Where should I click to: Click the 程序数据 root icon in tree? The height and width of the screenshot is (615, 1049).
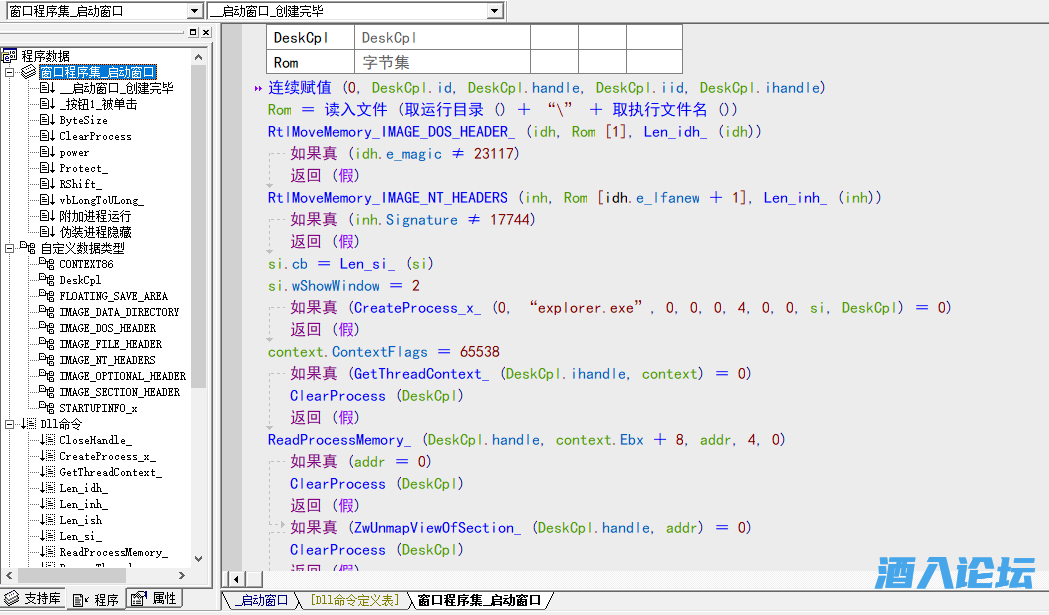11,56
